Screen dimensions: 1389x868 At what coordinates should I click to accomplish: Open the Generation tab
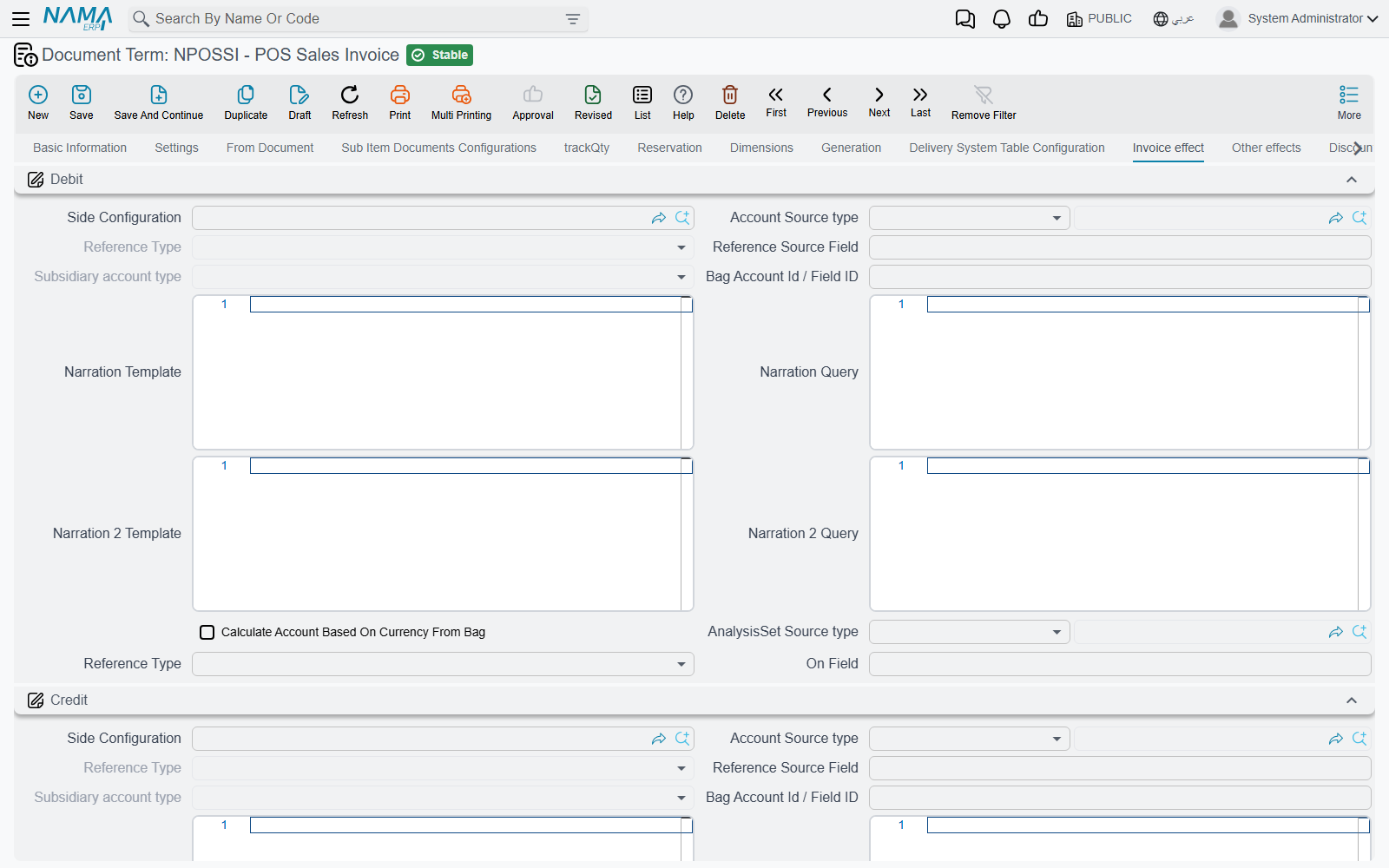(x=851, y=148)
